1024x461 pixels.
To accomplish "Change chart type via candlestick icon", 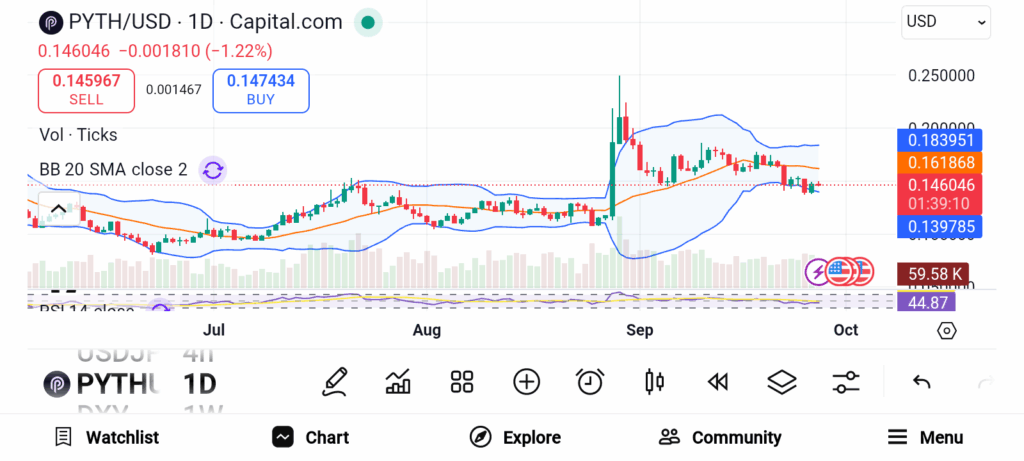I will pyautogui.click(x=655, y=381).
